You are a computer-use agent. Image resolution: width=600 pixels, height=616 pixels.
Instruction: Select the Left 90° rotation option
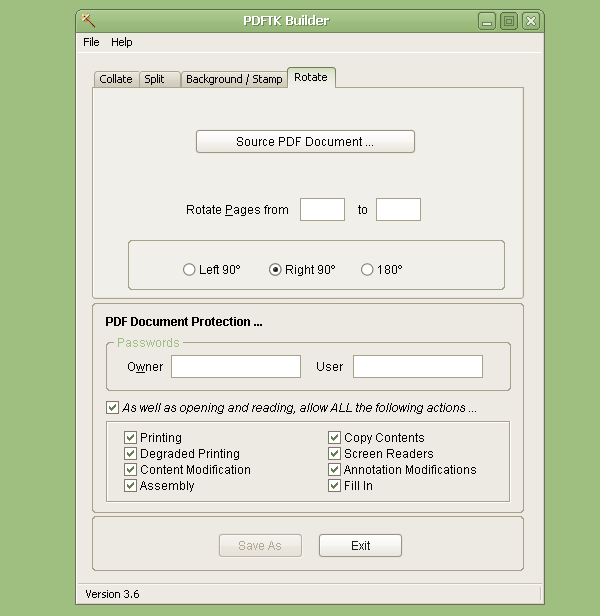tap(211, 270)
